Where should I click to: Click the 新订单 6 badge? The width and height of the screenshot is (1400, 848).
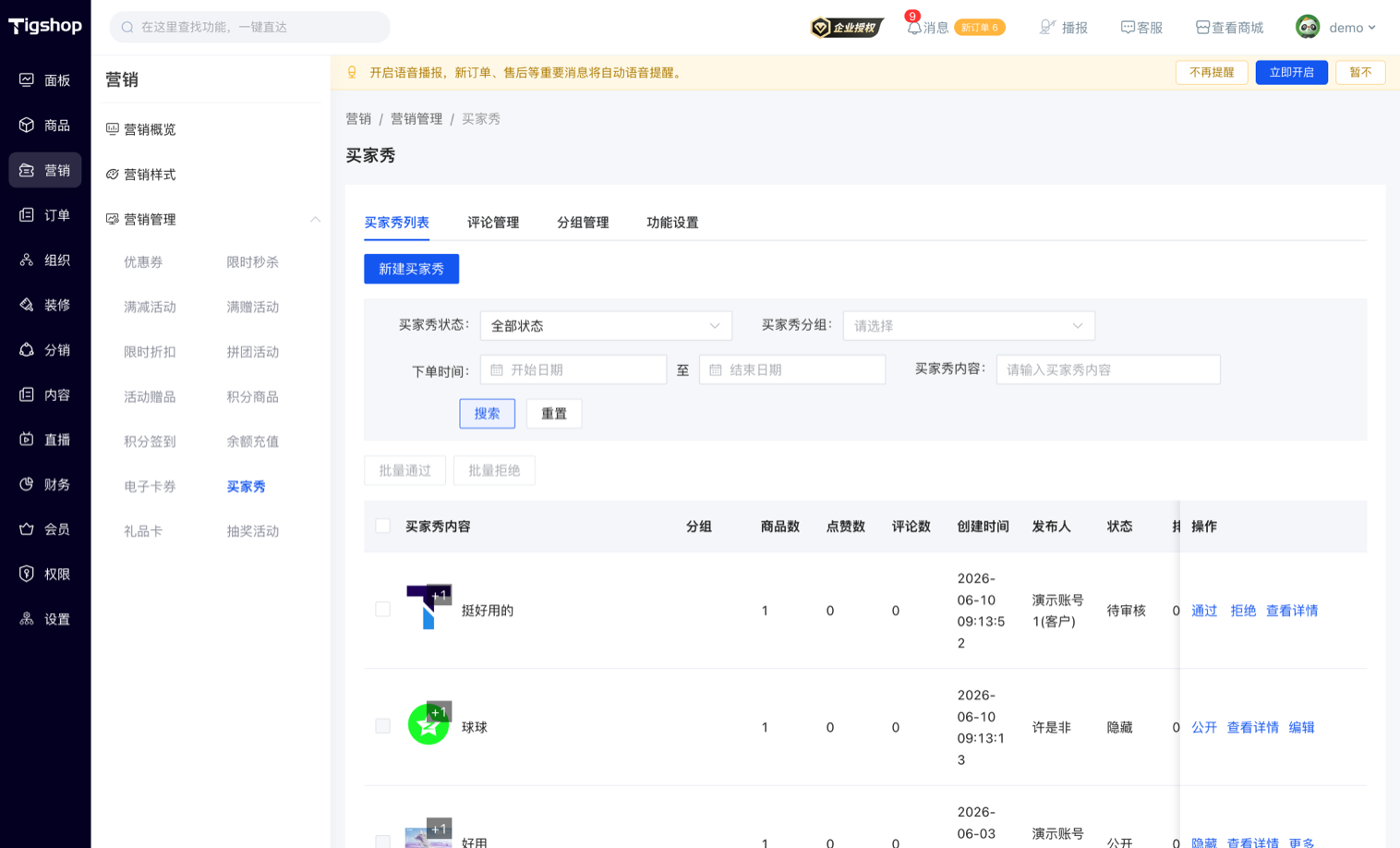pyautogui.click(x=979, y=28)
